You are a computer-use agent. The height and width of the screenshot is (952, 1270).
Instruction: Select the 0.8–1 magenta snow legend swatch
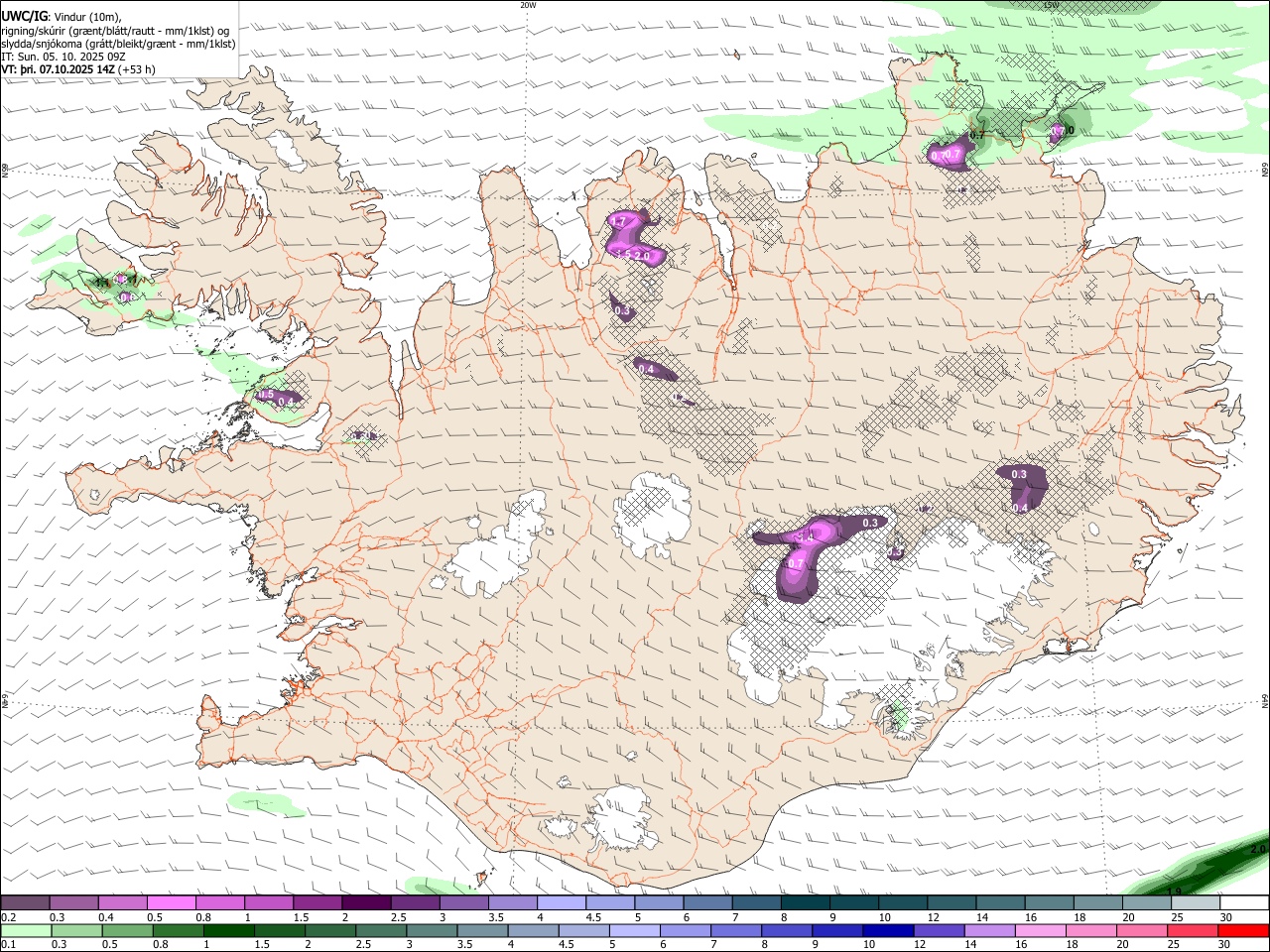click(x=219, y=903)
